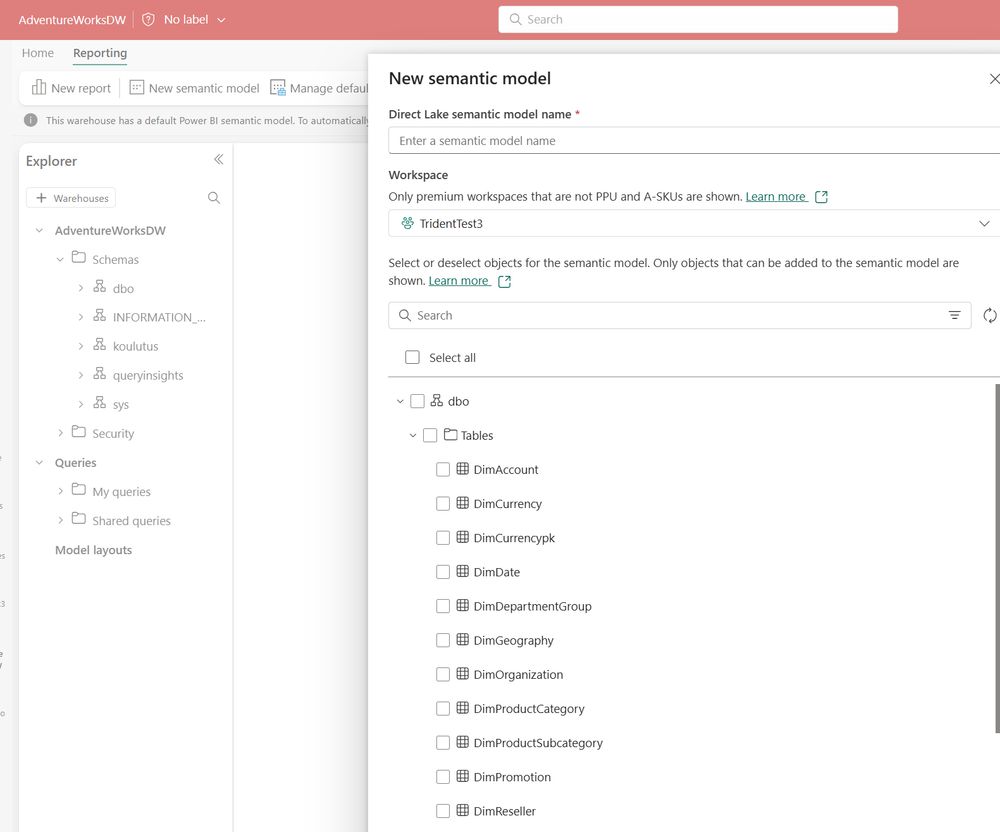Click the Manage default model icon
The width and height of the screenshot is (1000, 832).
click(x=277, y=87)
